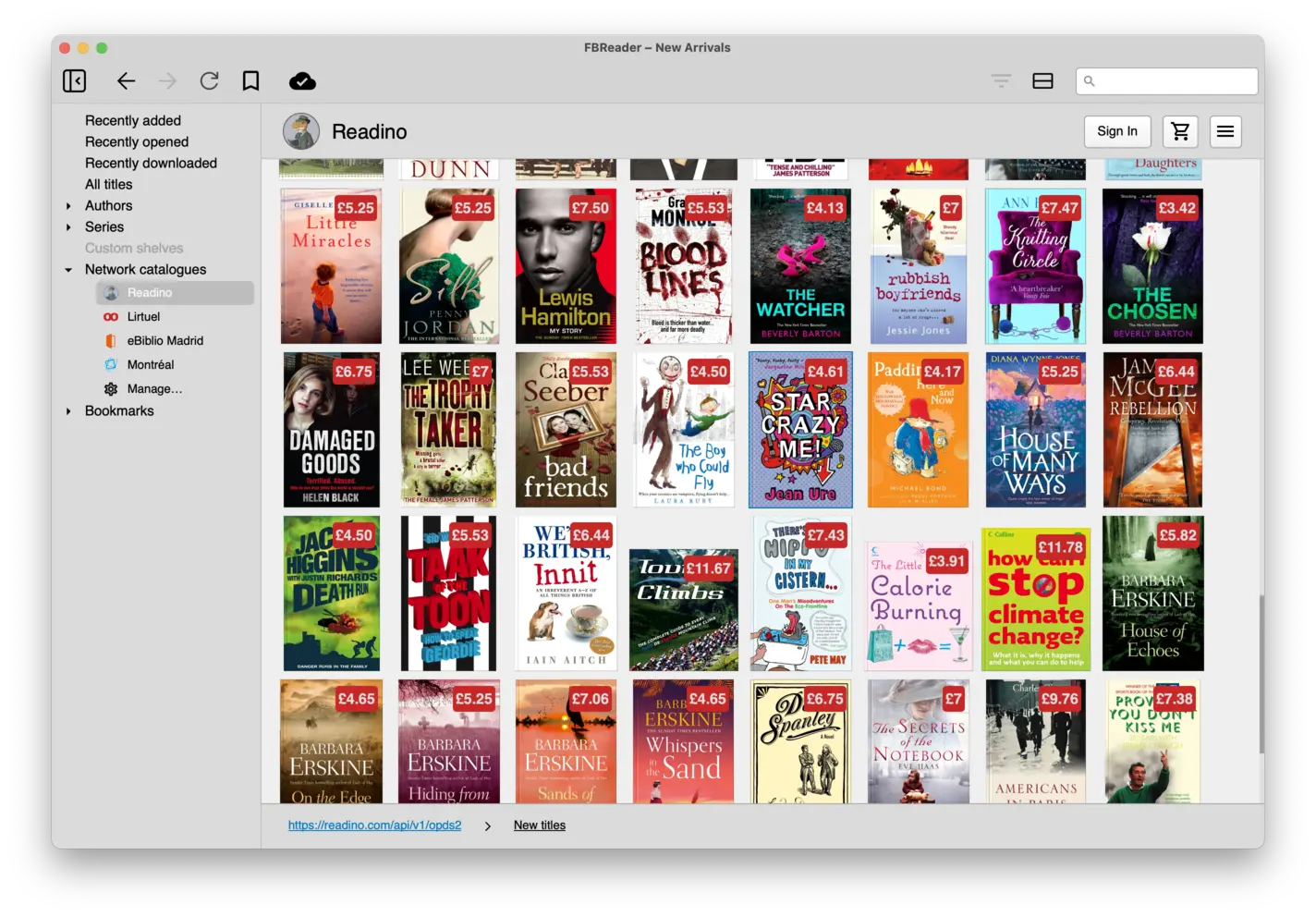Click the New titles breadcrumb link
1316x917 pixels.
[540, 825]
